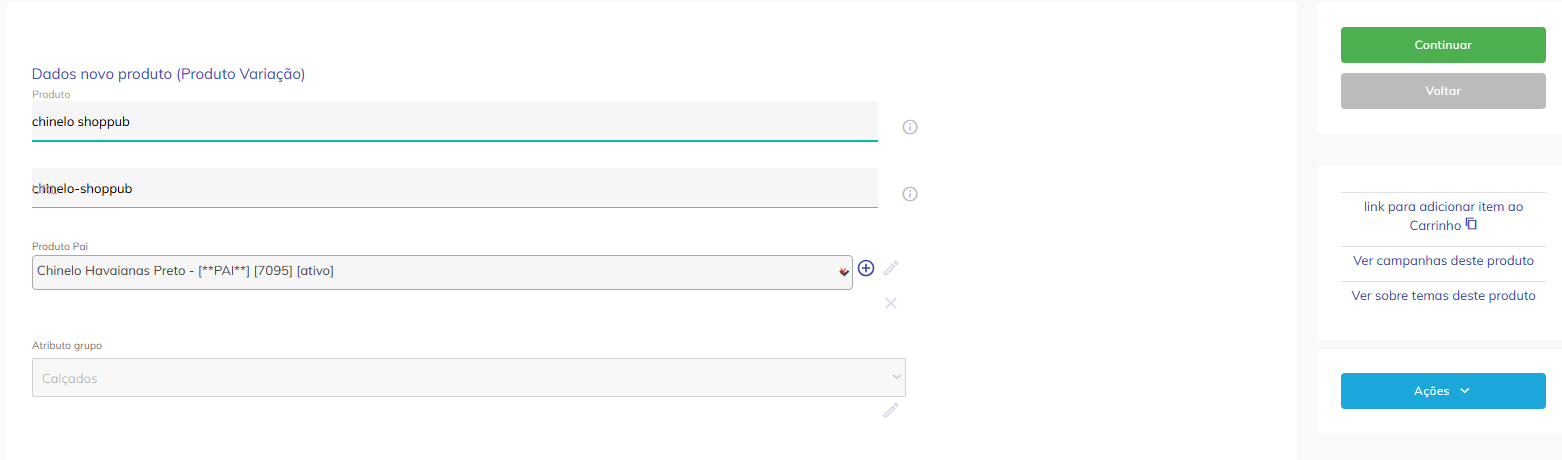Click the info icon beside slug field
Viewport: 1562px width, 460px height.
coord(910,194)
